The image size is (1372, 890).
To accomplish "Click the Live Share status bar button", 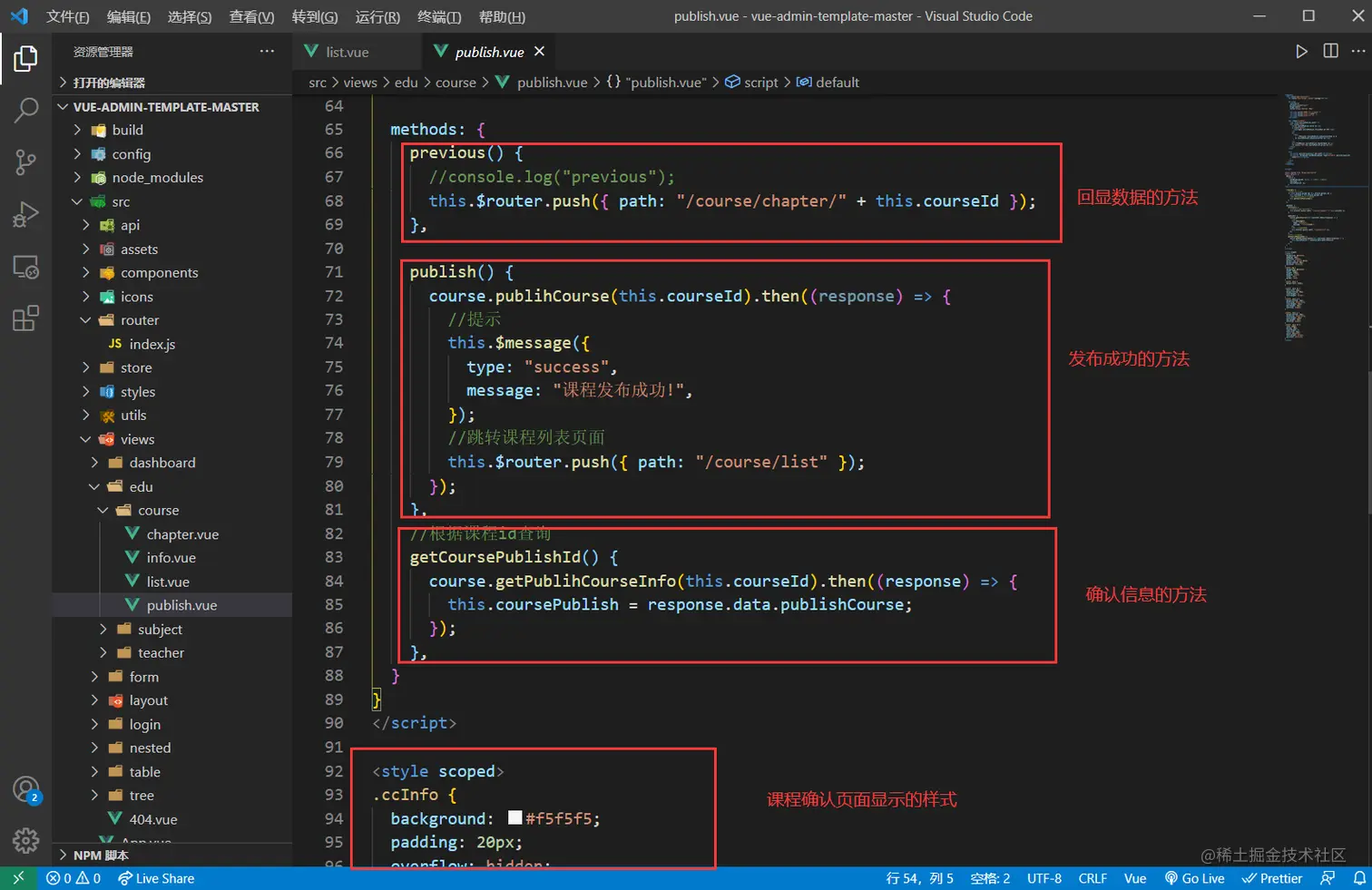I will 156,878.
